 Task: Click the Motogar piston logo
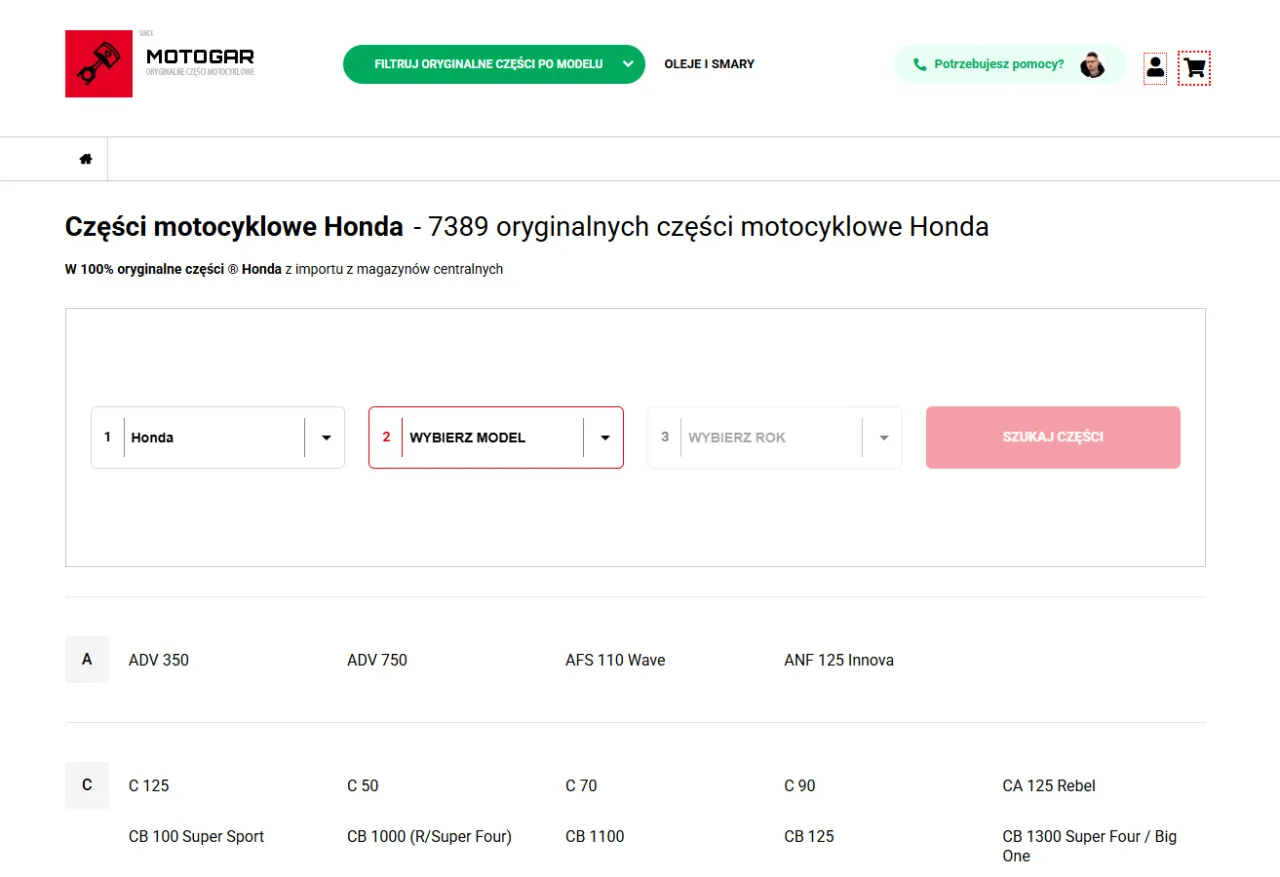click(x=97, y=63)
